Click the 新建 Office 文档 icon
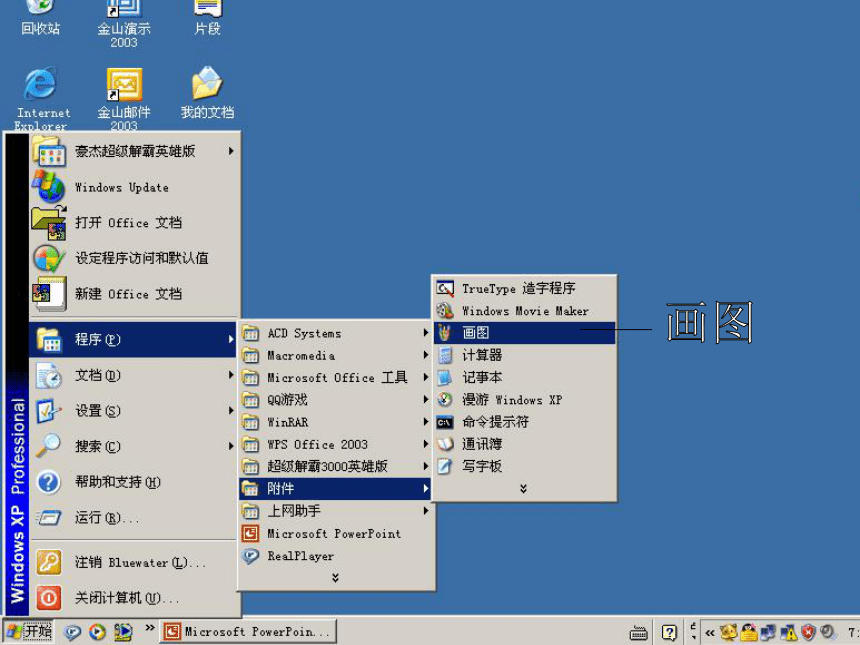Viewport: 860px width, 645px height. (49, 294)
